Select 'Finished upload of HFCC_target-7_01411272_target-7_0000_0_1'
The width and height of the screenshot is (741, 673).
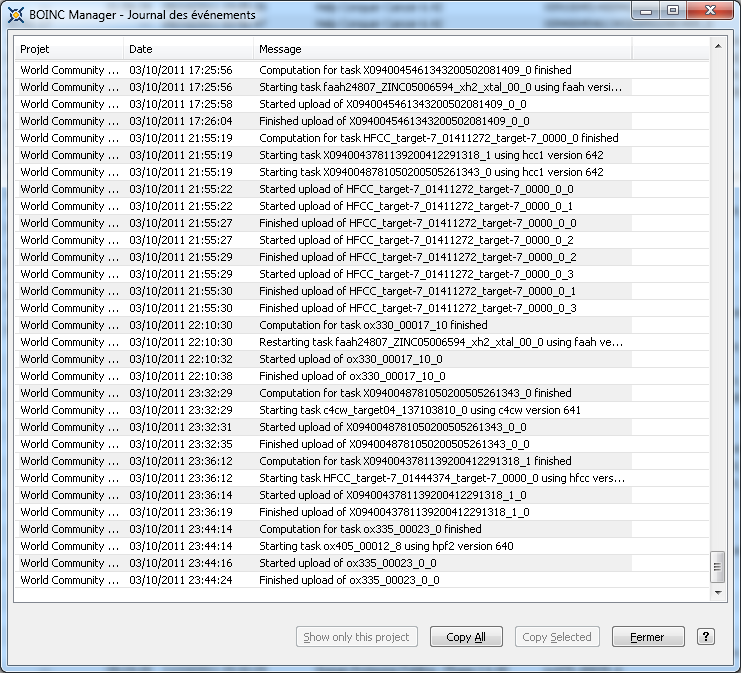[x=417, y=291]
